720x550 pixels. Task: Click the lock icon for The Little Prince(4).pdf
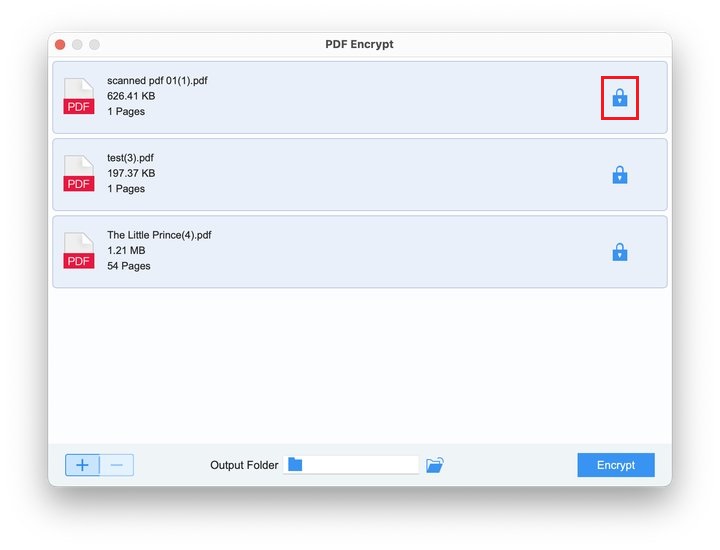619,252
